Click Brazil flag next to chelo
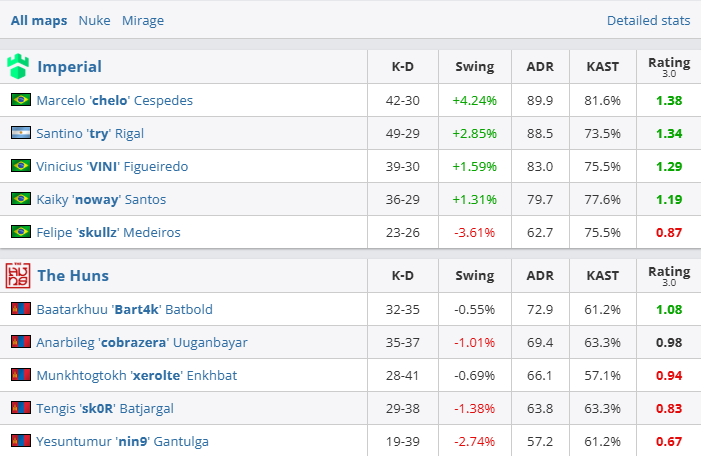 [x=20, y=100]
